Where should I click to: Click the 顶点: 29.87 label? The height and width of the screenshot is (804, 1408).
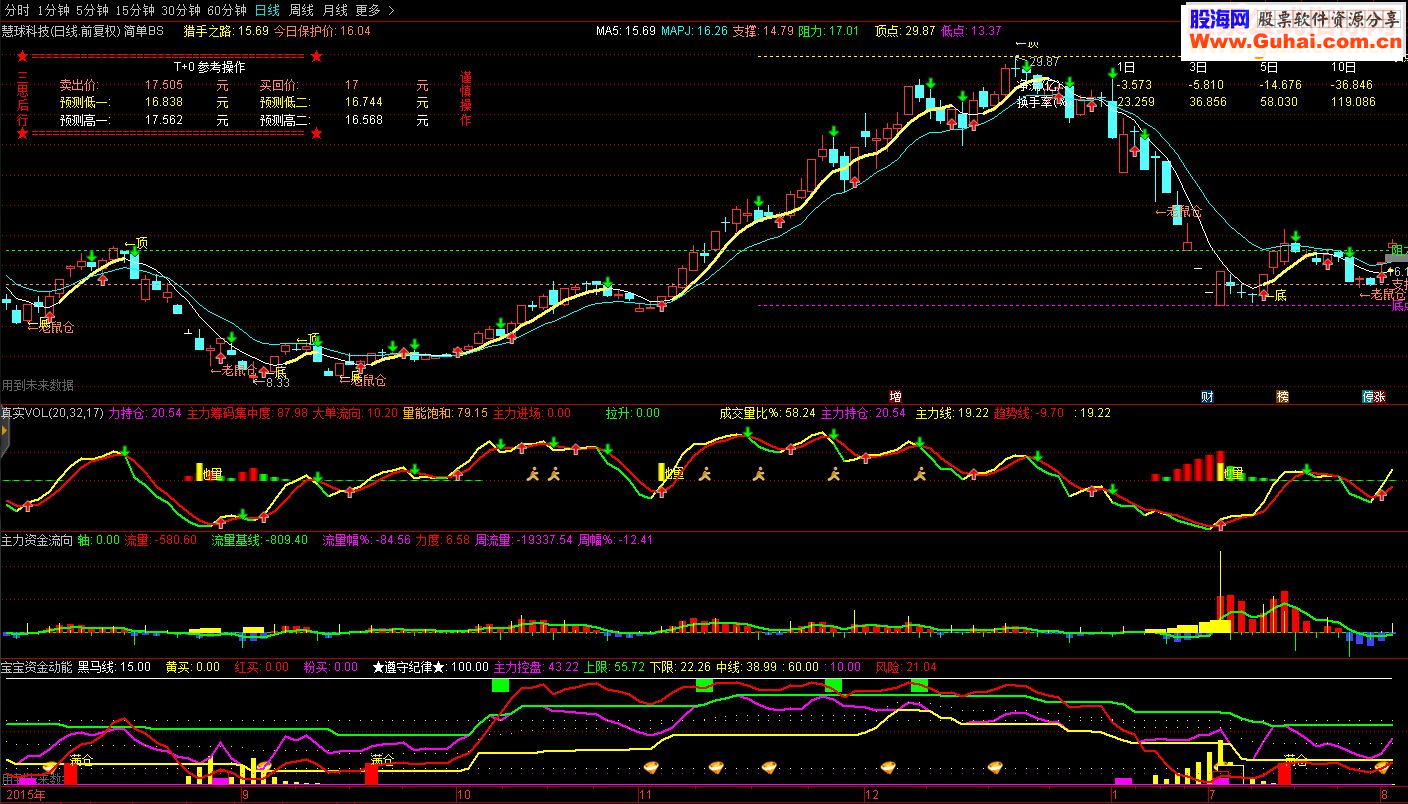pos(905,31)
